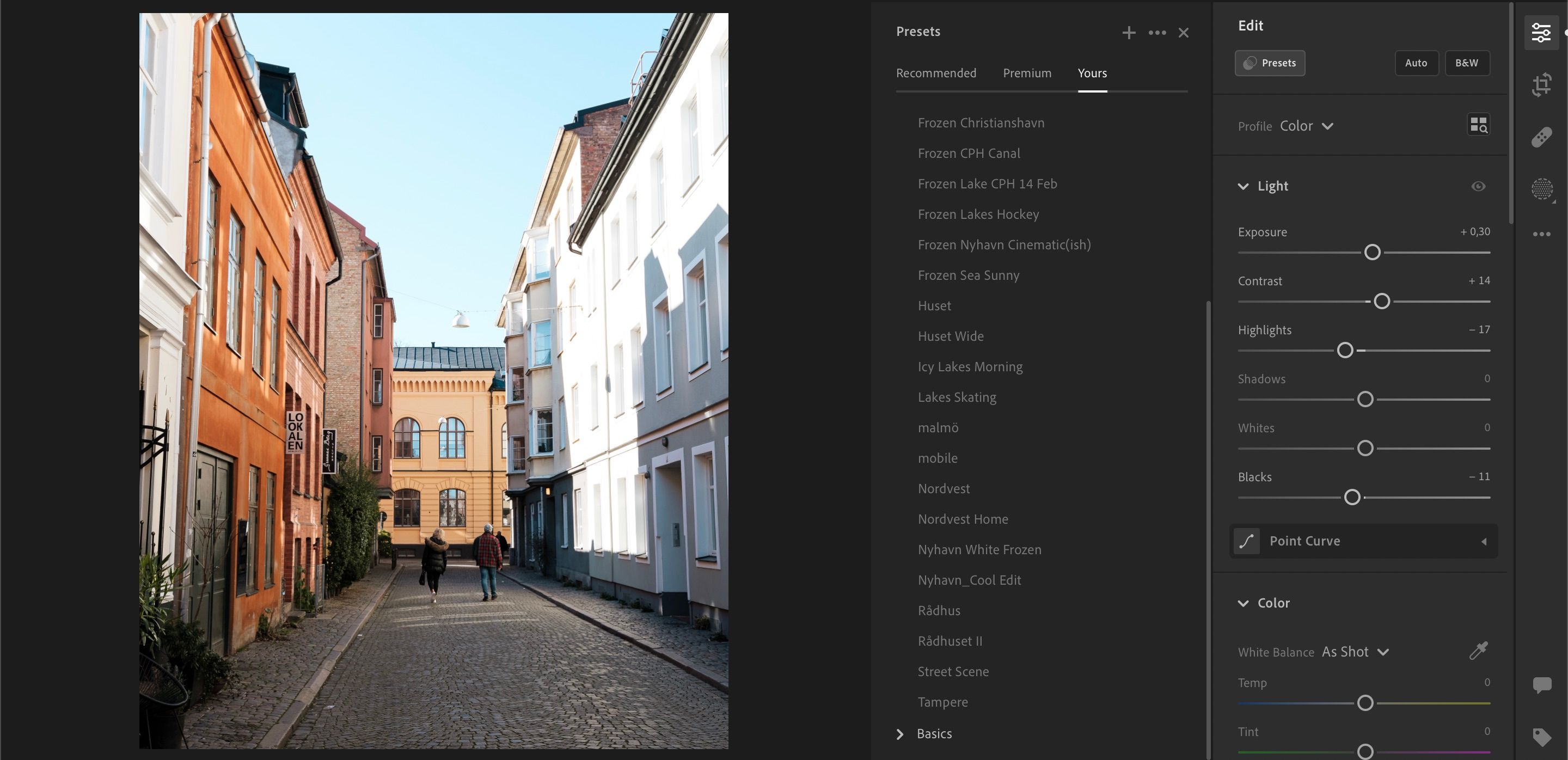Create a new preset with the plus icon

pos(1129,32)
